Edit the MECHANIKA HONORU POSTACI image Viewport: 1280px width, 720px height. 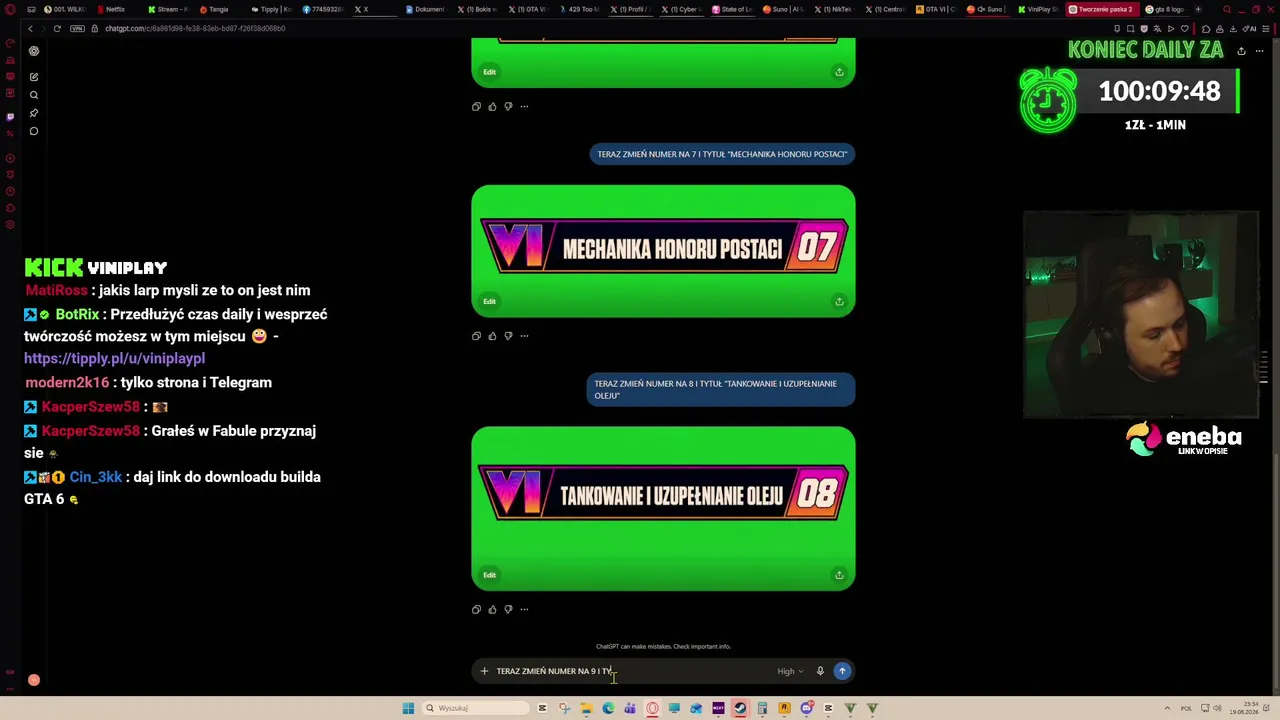[x=489, y=301]
